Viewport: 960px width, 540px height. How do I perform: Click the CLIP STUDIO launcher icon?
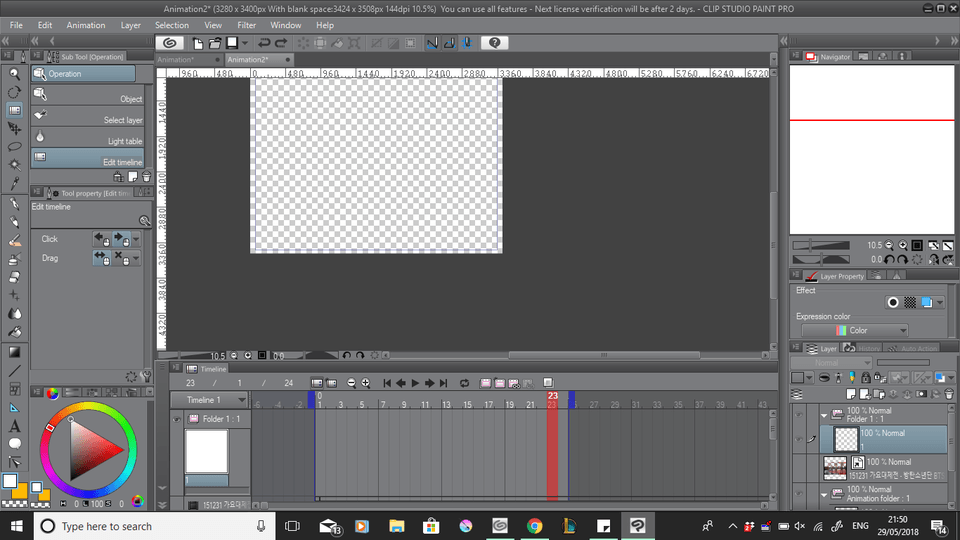click(x=171, y=43)
